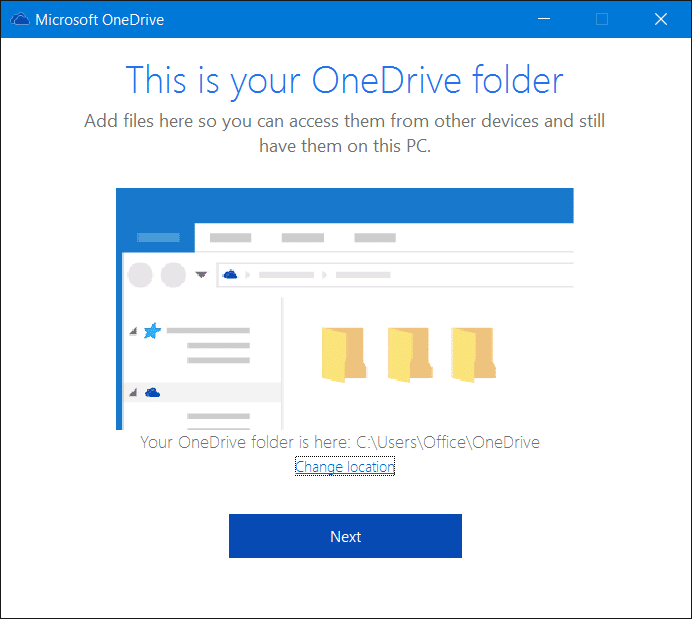Click the 'Add files here' description text

pos(344,133)
